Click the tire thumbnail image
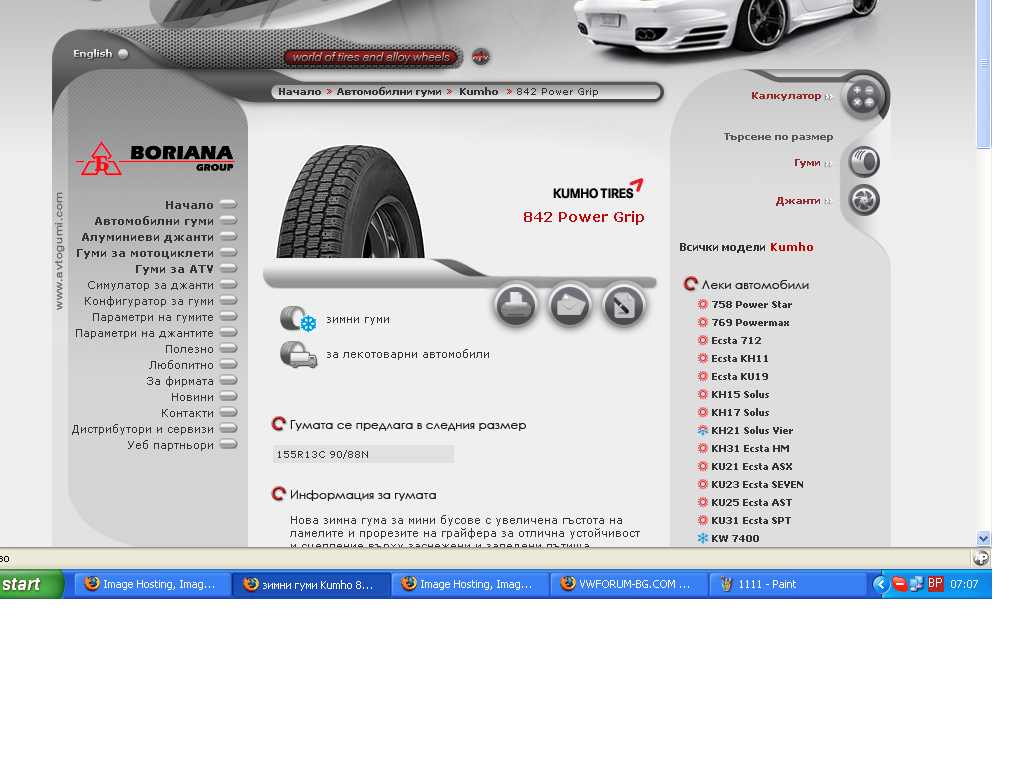Screen dimensions: 1024x768 pyautogui.click(x=351, y=201)
